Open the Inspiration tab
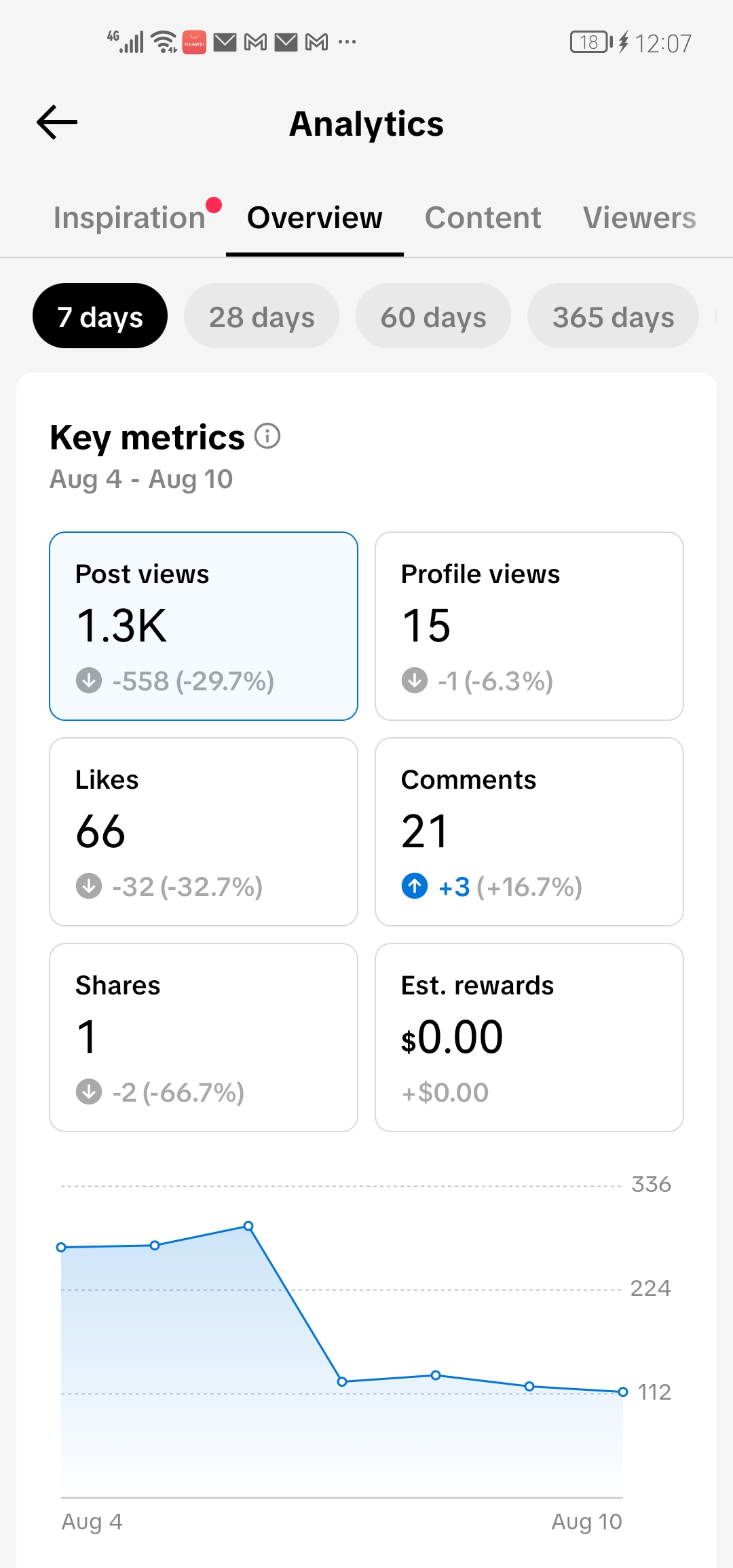 tap(129, 218)
